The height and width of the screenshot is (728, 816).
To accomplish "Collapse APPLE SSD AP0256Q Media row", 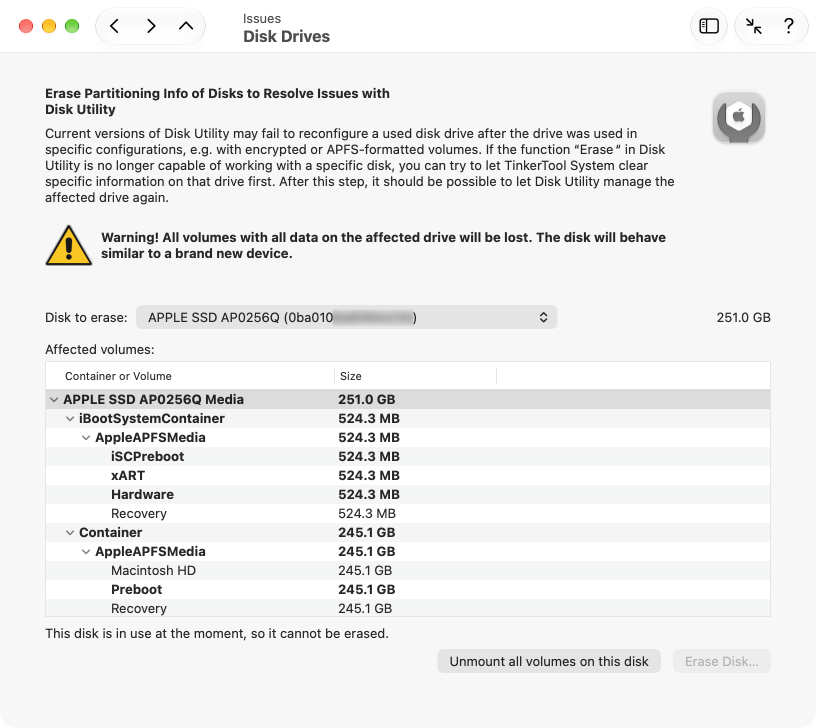I will point(54,400).
